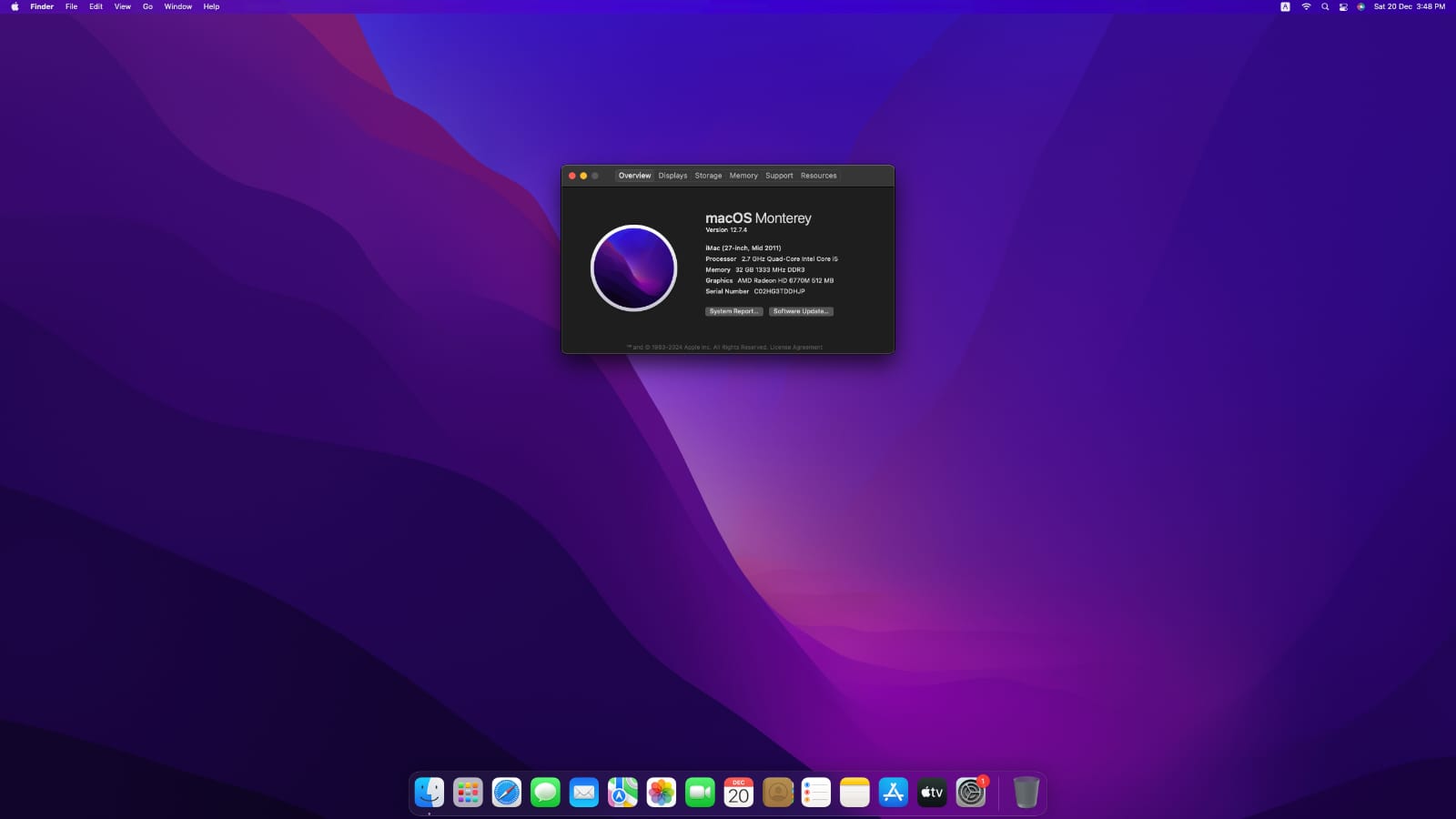Open Calendar showing Dec 20 in Dock
1456x819 pixels.
[739, 793]
